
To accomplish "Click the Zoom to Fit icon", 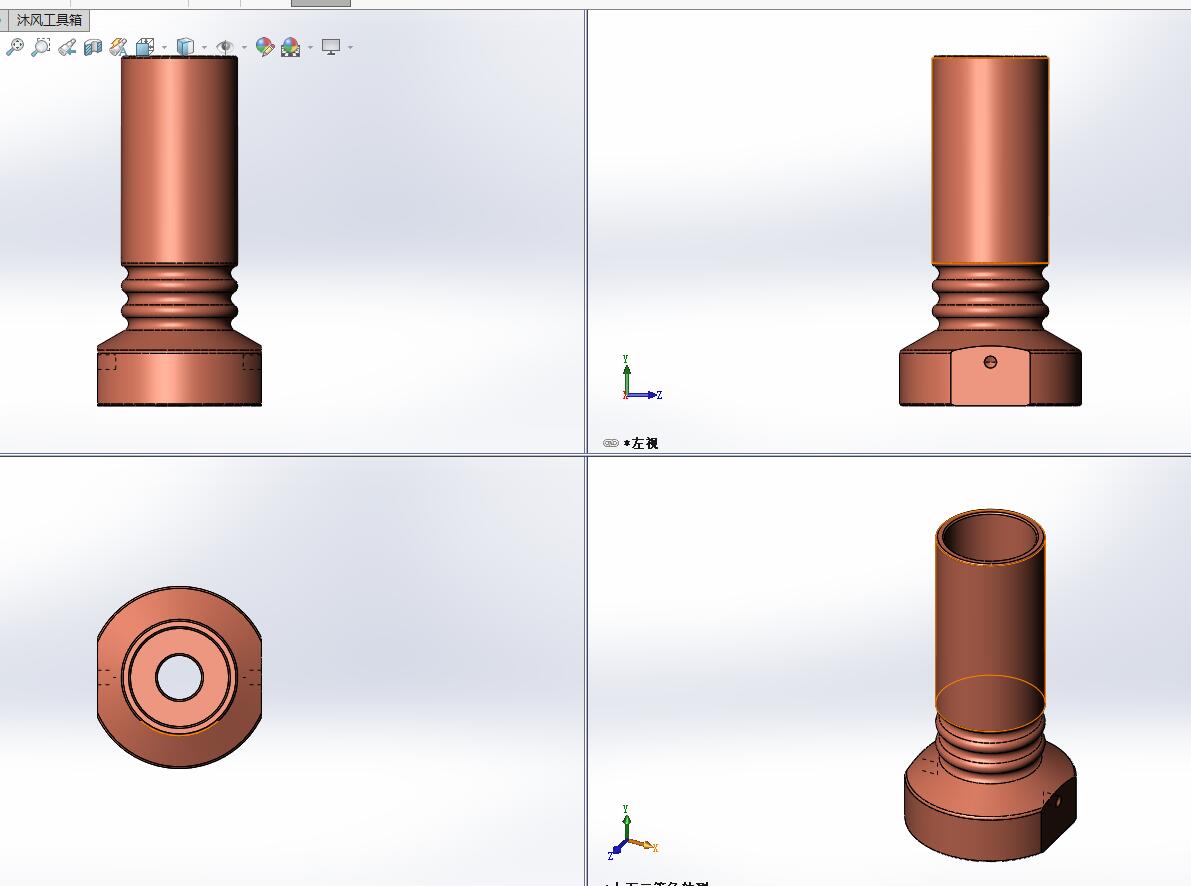I will pyautogui.click(x=14, y=47).
